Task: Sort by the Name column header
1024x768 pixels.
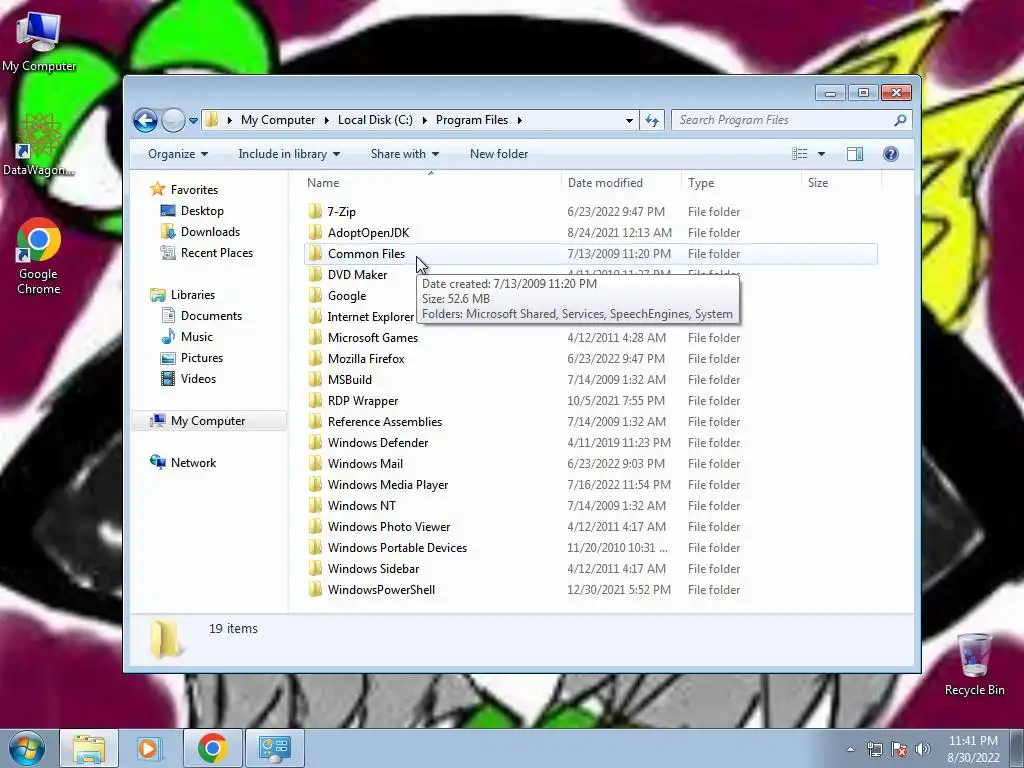Action: pos(431,183)
